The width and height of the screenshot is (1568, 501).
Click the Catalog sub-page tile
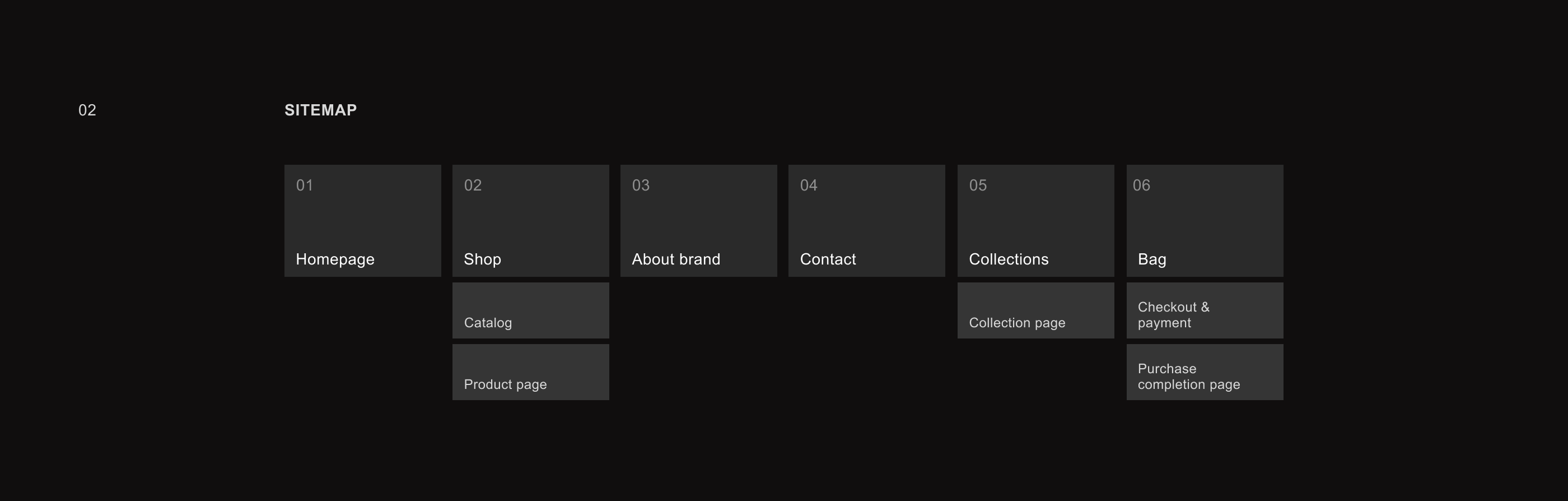click(x=530, y=310)
